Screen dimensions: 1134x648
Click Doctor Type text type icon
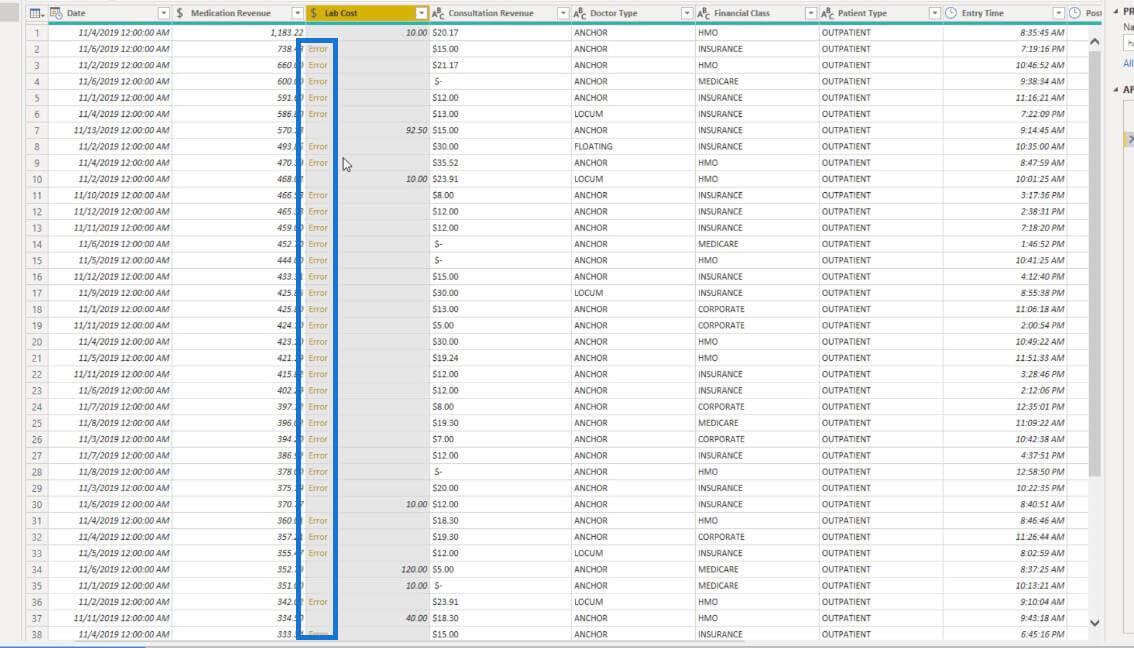pos(579,13)
